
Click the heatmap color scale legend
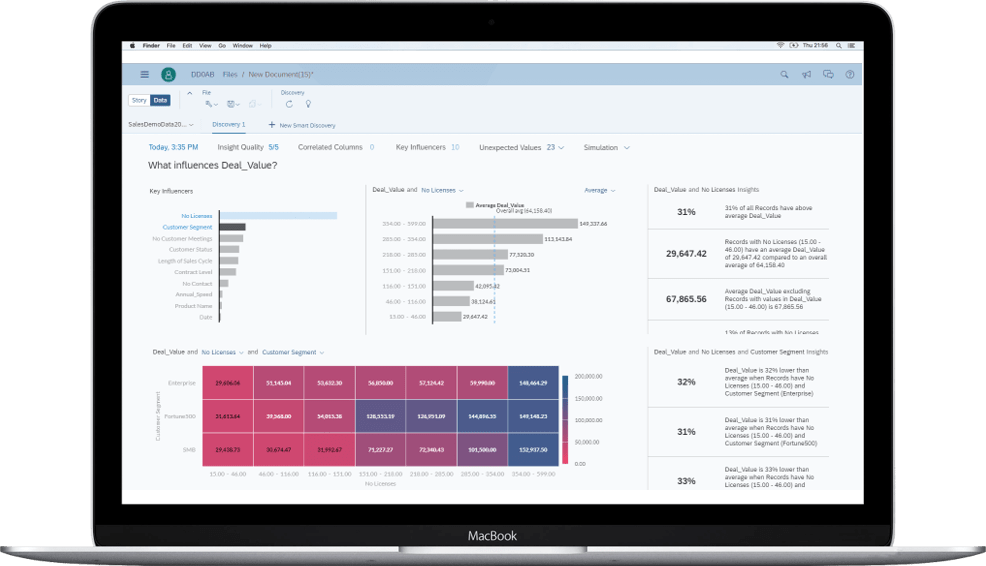[567, 420]
